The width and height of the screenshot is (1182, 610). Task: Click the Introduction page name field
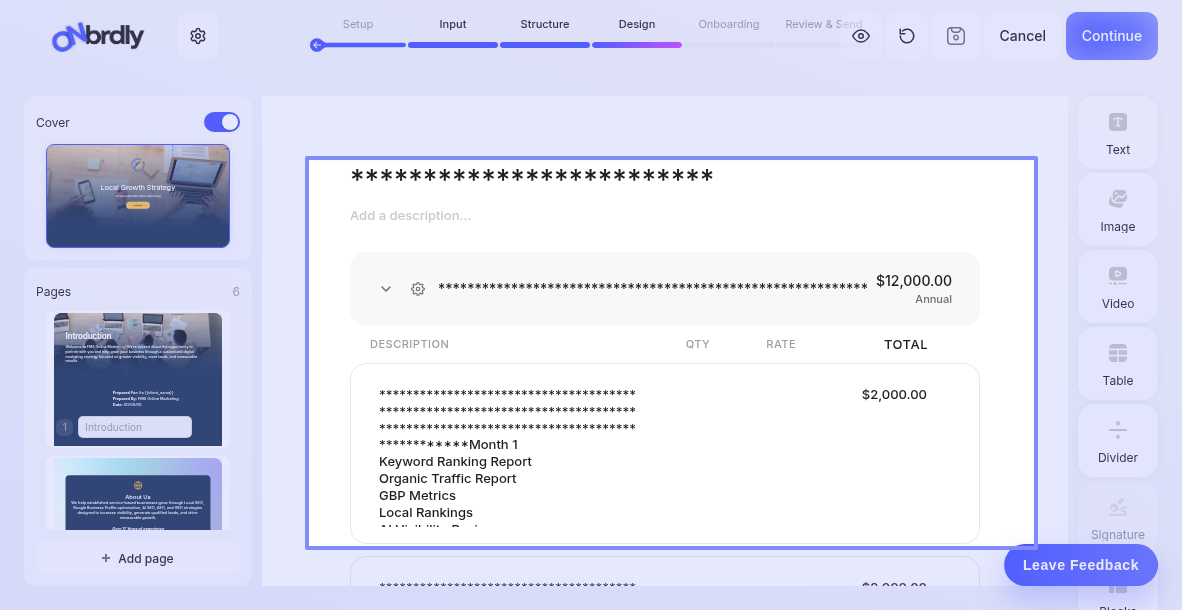[135, 427]
